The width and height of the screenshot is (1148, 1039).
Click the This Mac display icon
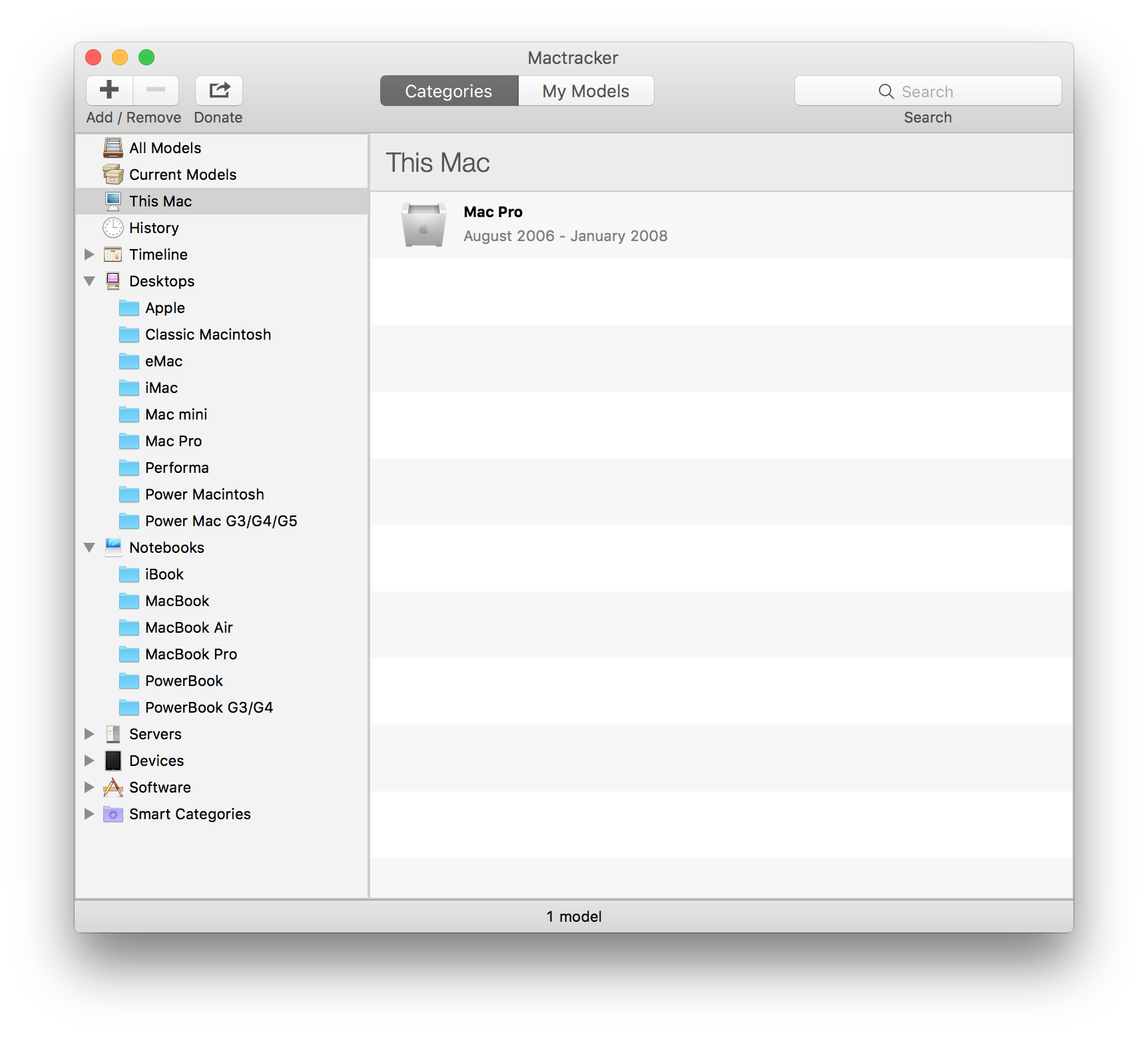[x=113, y=200]
